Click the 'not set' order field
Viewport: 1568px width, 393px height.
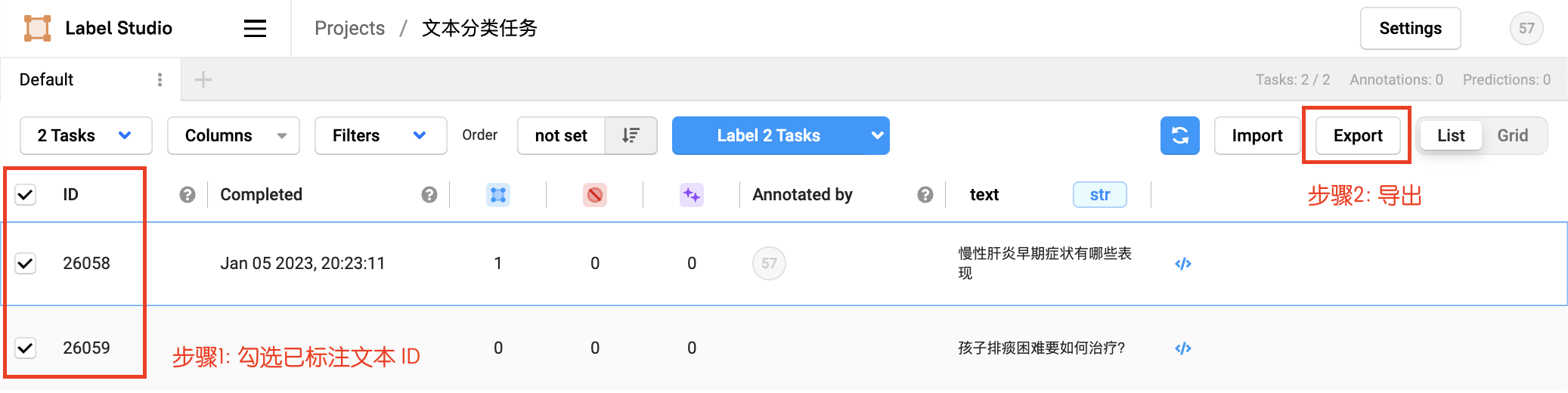[561, 135]
